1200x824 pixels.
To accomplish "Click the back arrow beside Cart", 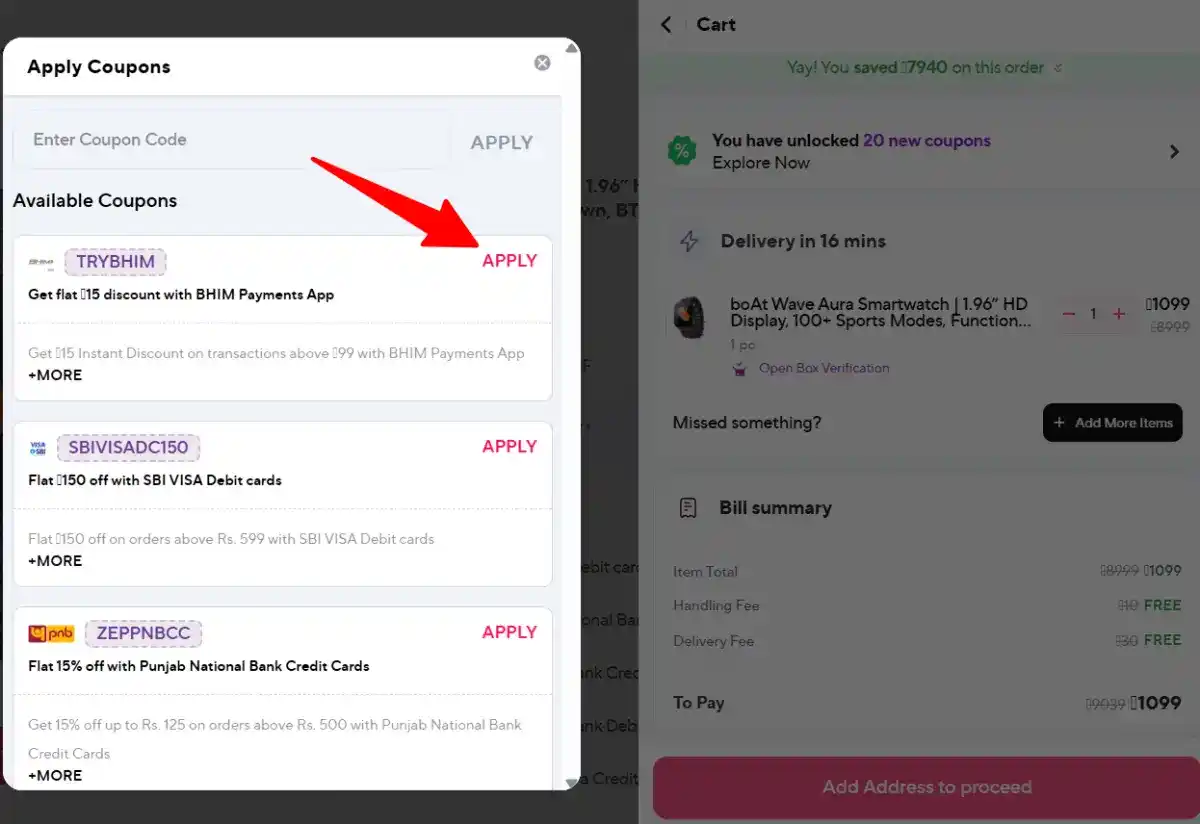I will tap(666, 24).
